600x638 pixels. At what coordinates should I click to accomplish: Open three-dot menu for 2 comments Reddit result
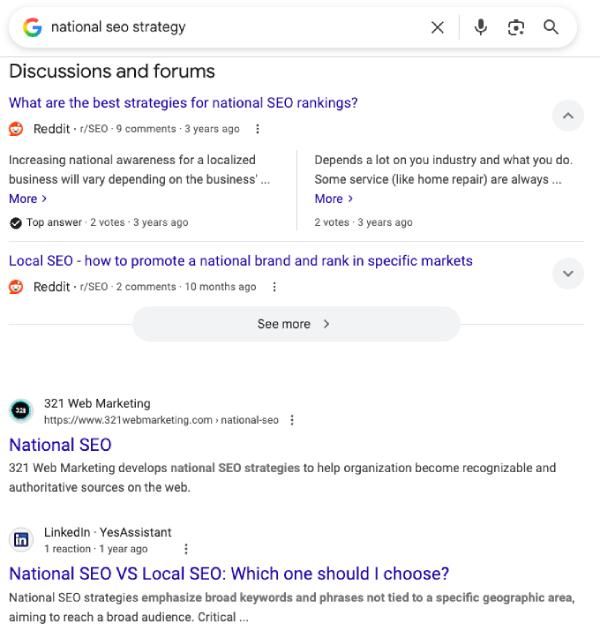tap(275, 287)
